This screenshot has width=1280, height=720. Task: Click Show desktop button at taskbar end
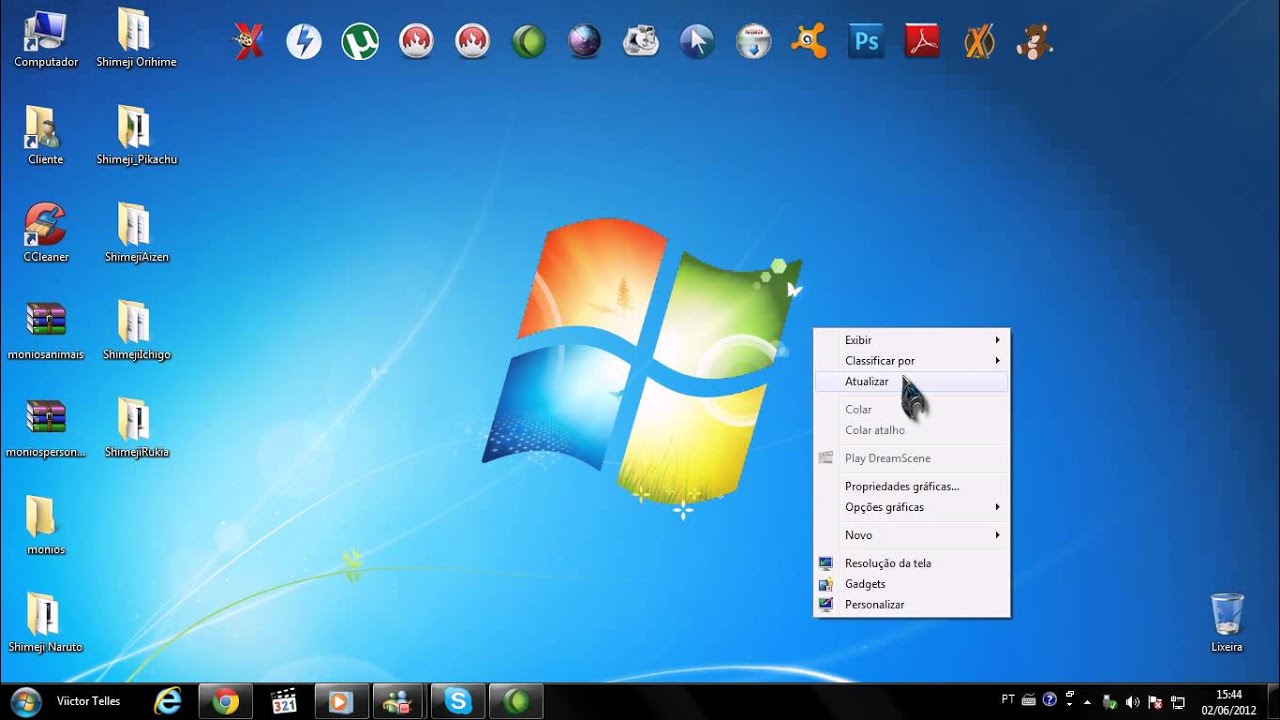pyautogui.click(x=1272, y=701)
